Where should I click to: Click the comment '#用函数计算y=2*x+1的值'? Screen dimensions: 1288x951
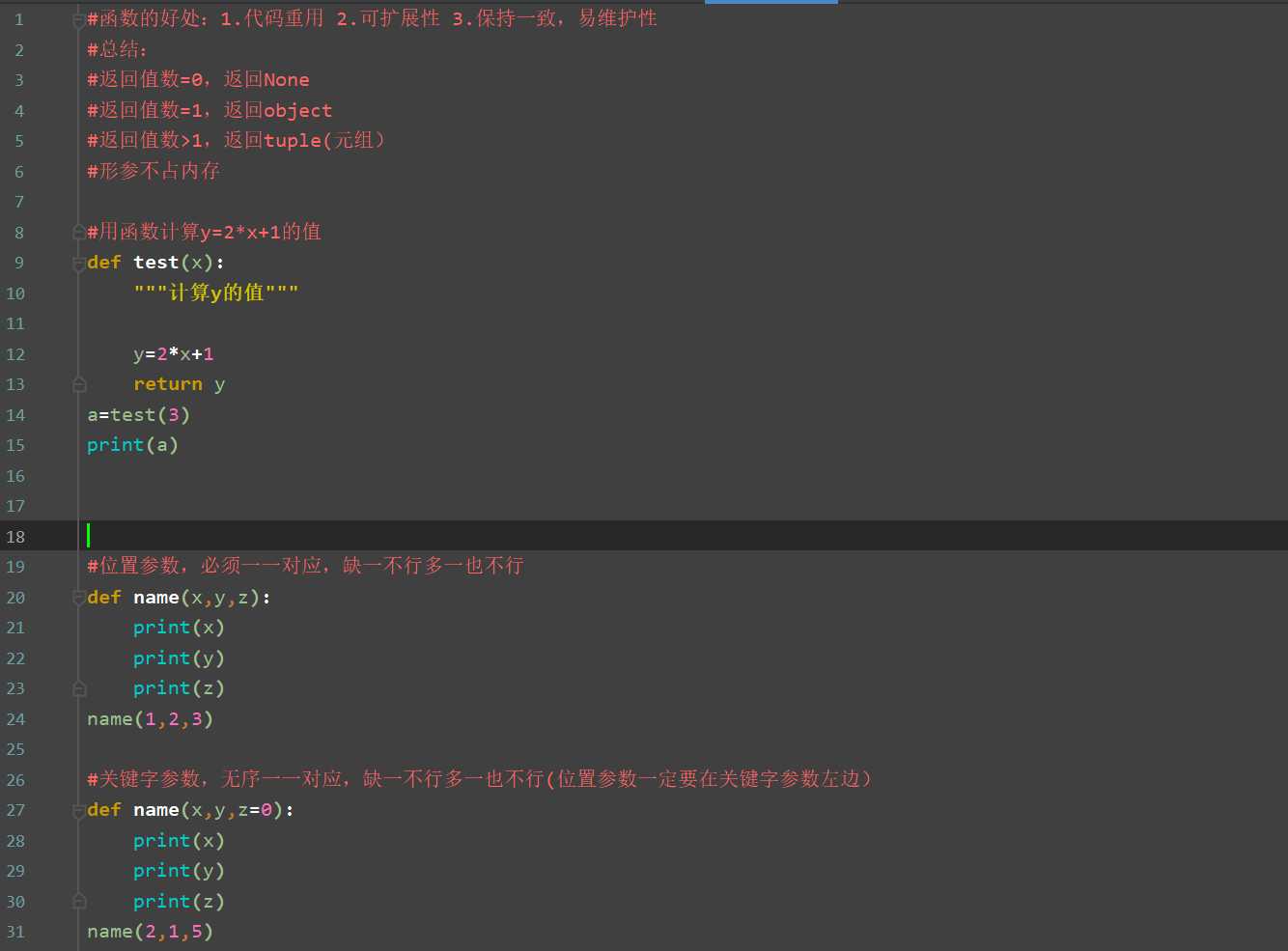204,232
